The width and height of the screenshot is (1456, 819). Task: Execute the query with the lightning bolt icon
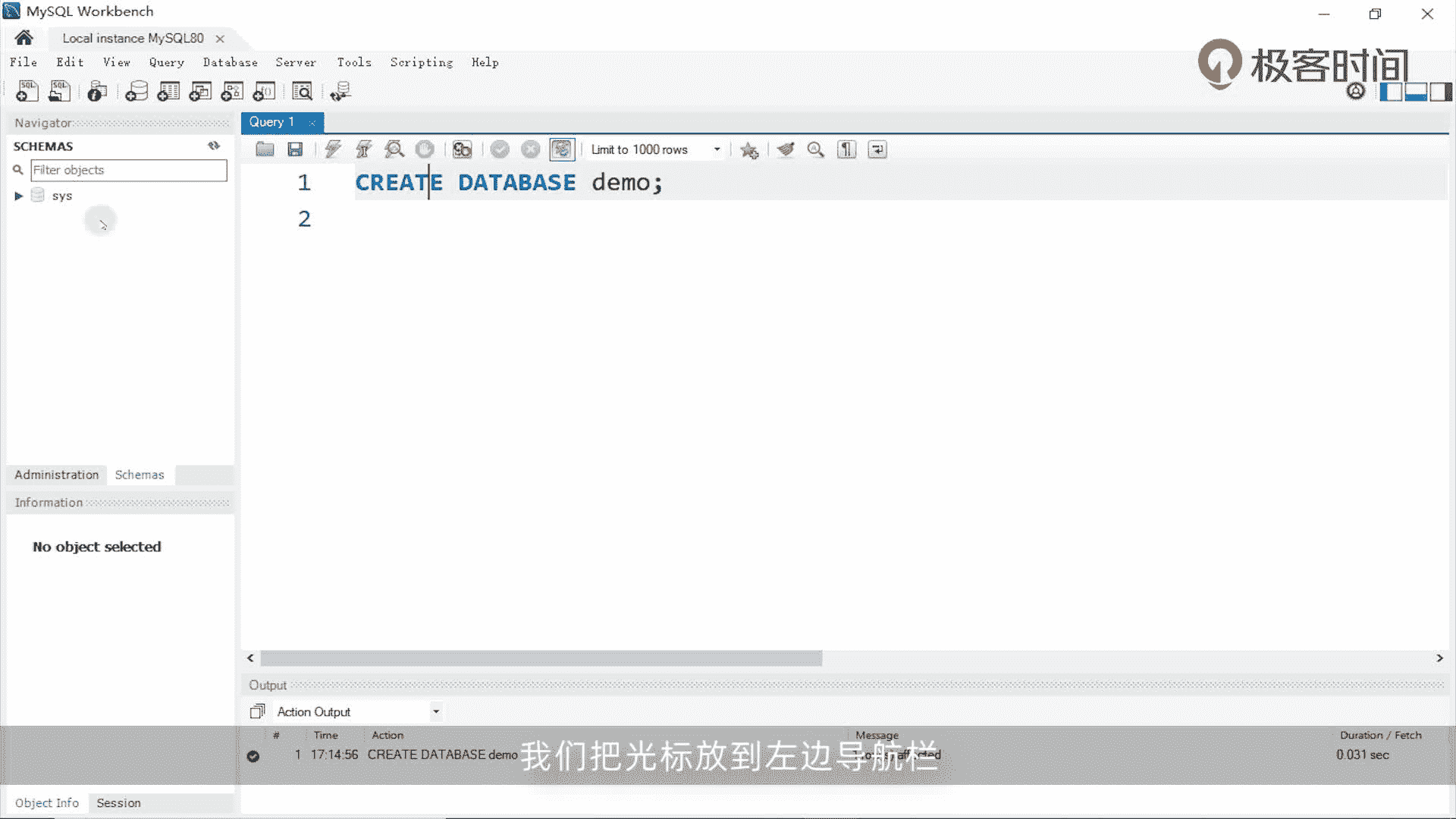[x=333, y=149]
